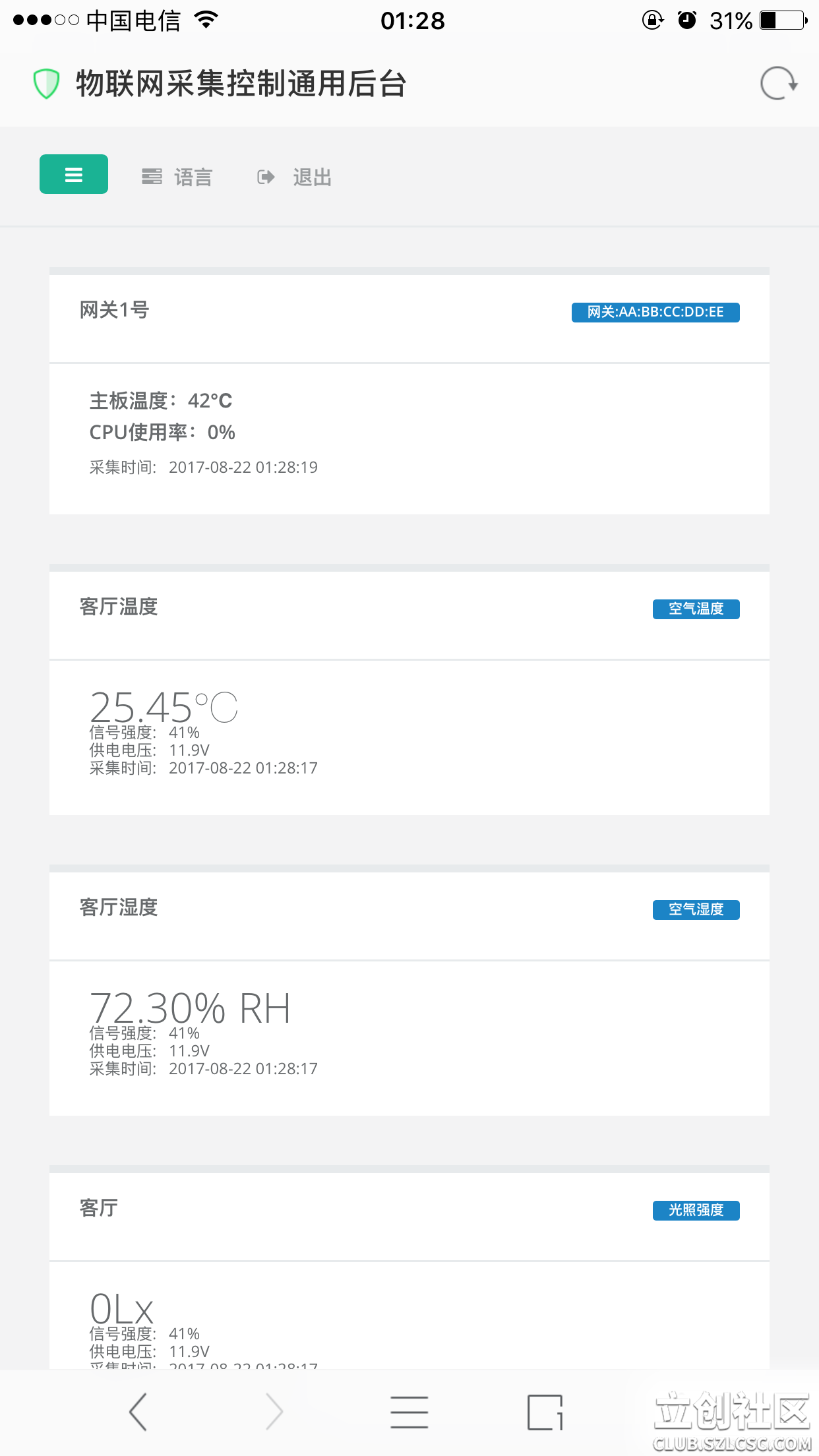Go back with browser back arrow
Viewport: 819px width, 1456px height.
(x=138, y=1412)
